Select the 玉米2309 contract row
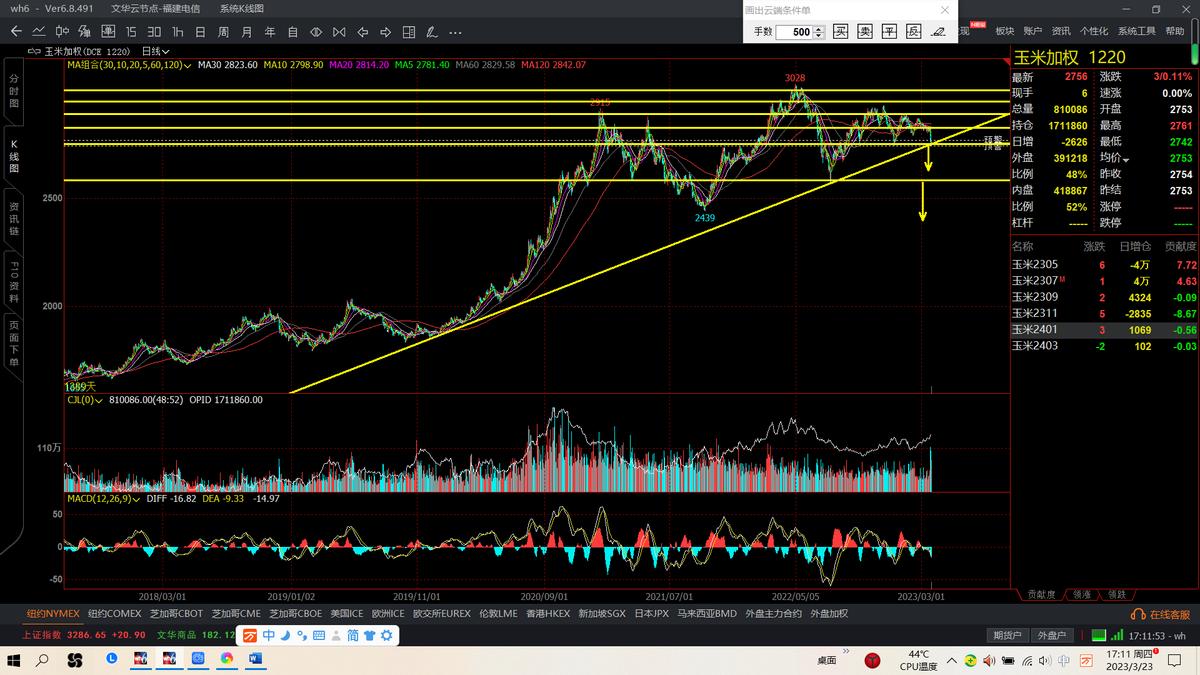 coord(1105,297)
